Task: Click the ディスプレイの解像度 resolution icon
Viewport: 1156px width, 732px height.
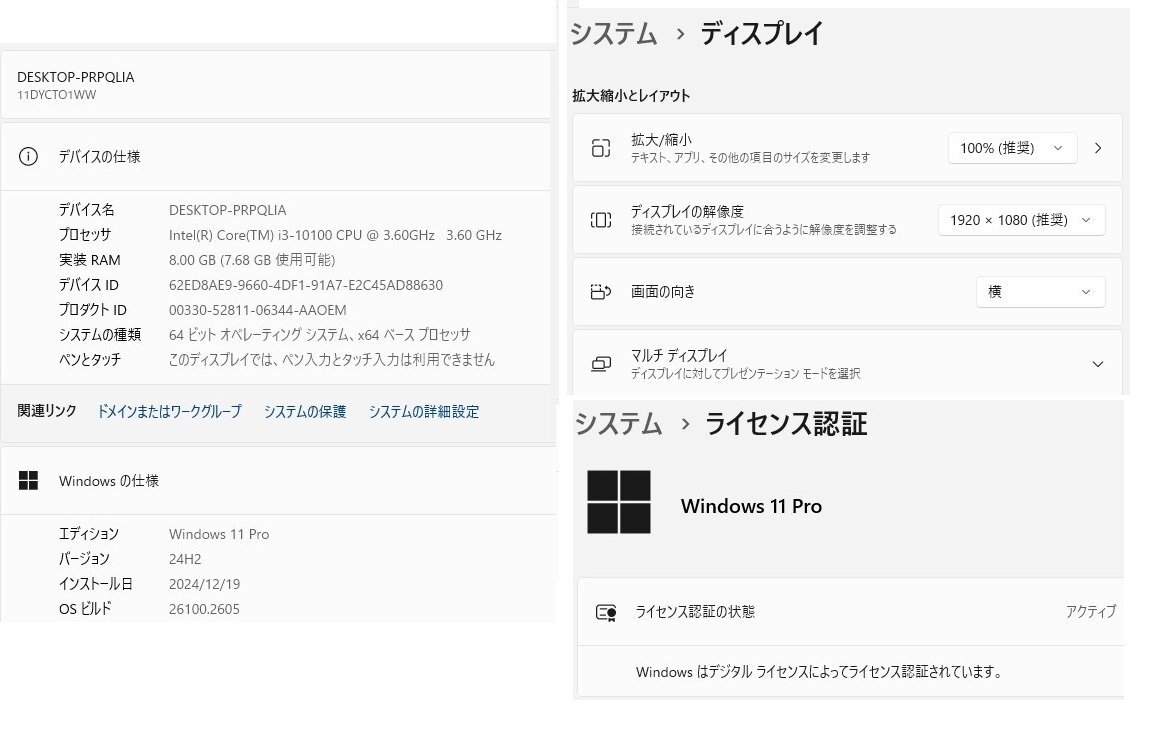Action: [601, 219]
